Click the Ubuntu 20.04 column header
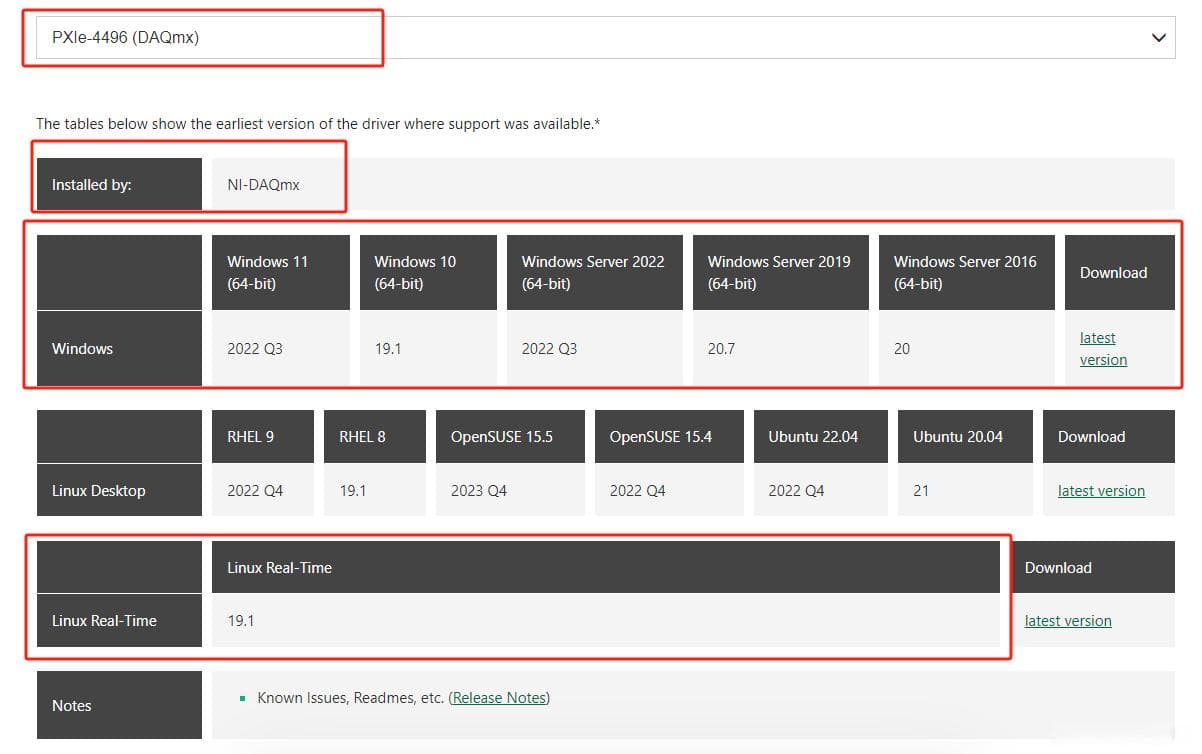Viewport: 1202px width, 754px height. (x=965, y=436)
